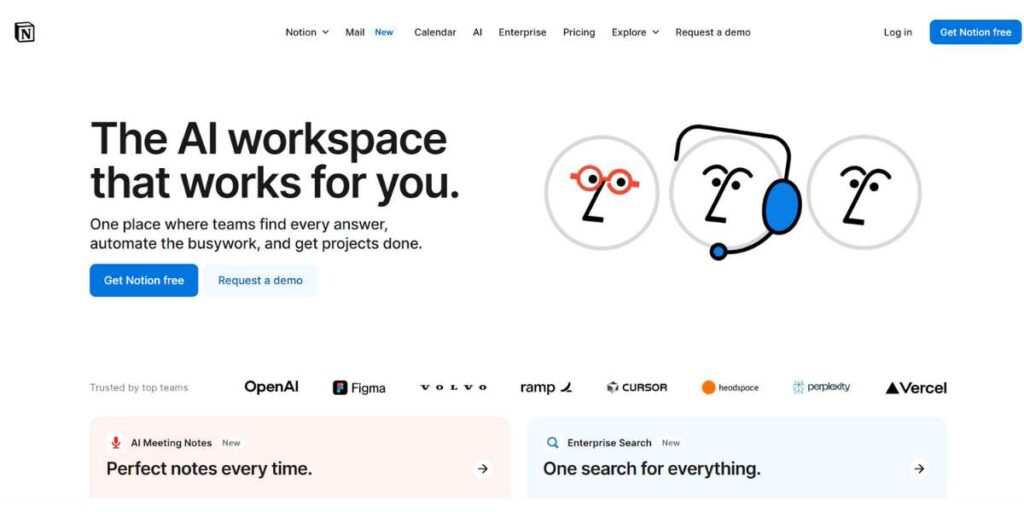This screenshot has width=1024, height=512.
Task: Click the light blue Request a demo button
Action: [260, 280]
